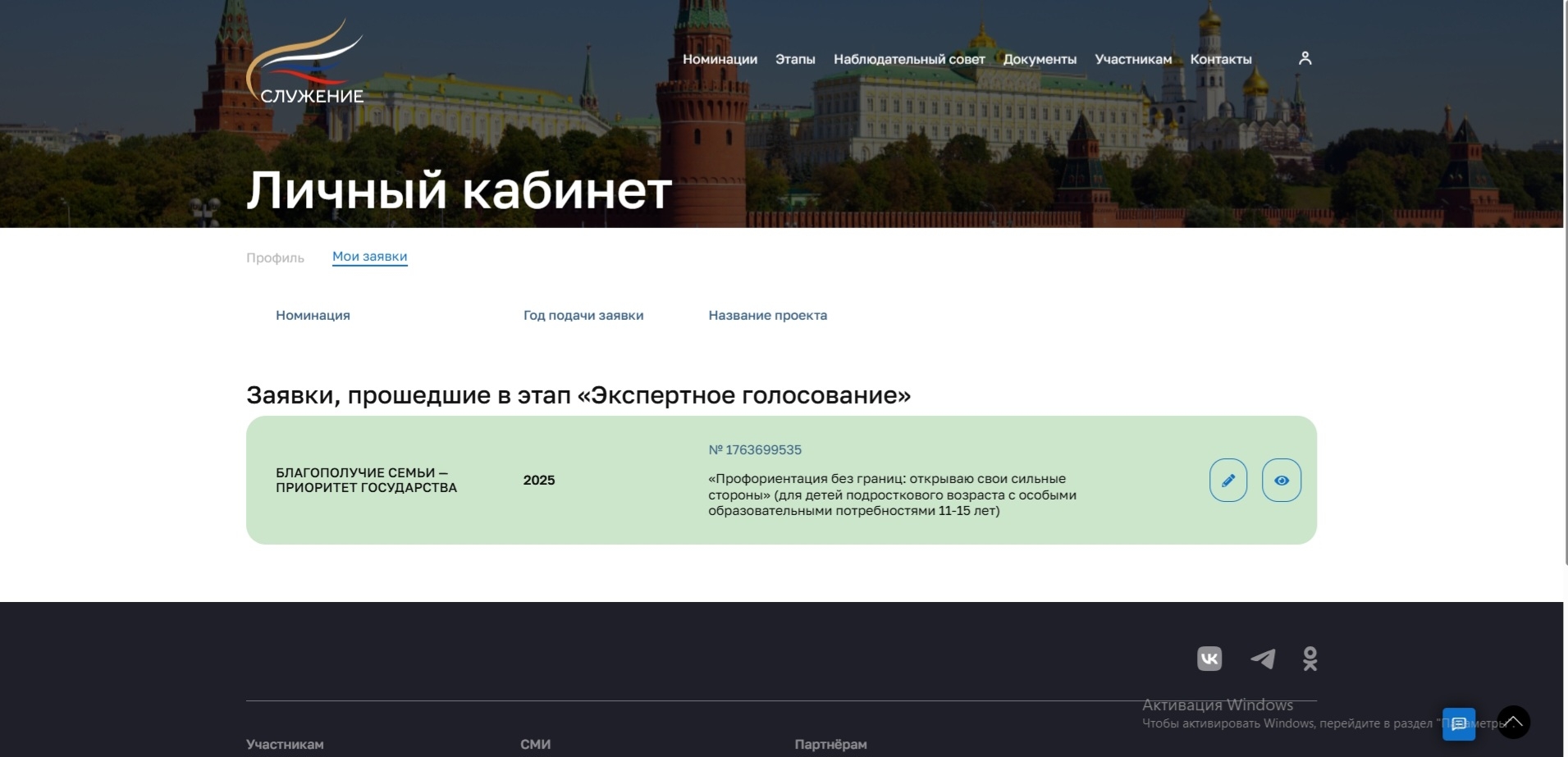Open the user account profile icon
The height and width of the screenshot is (757, 1568).
click(x=1305, y=58)
